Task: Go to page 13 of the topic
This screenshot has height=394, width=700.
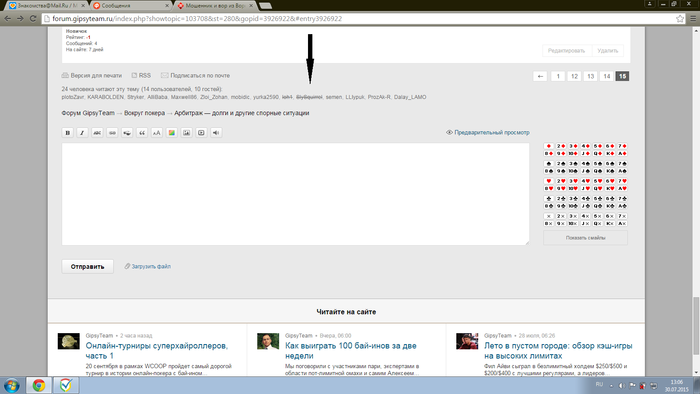Action: click(x=590, y=76)
